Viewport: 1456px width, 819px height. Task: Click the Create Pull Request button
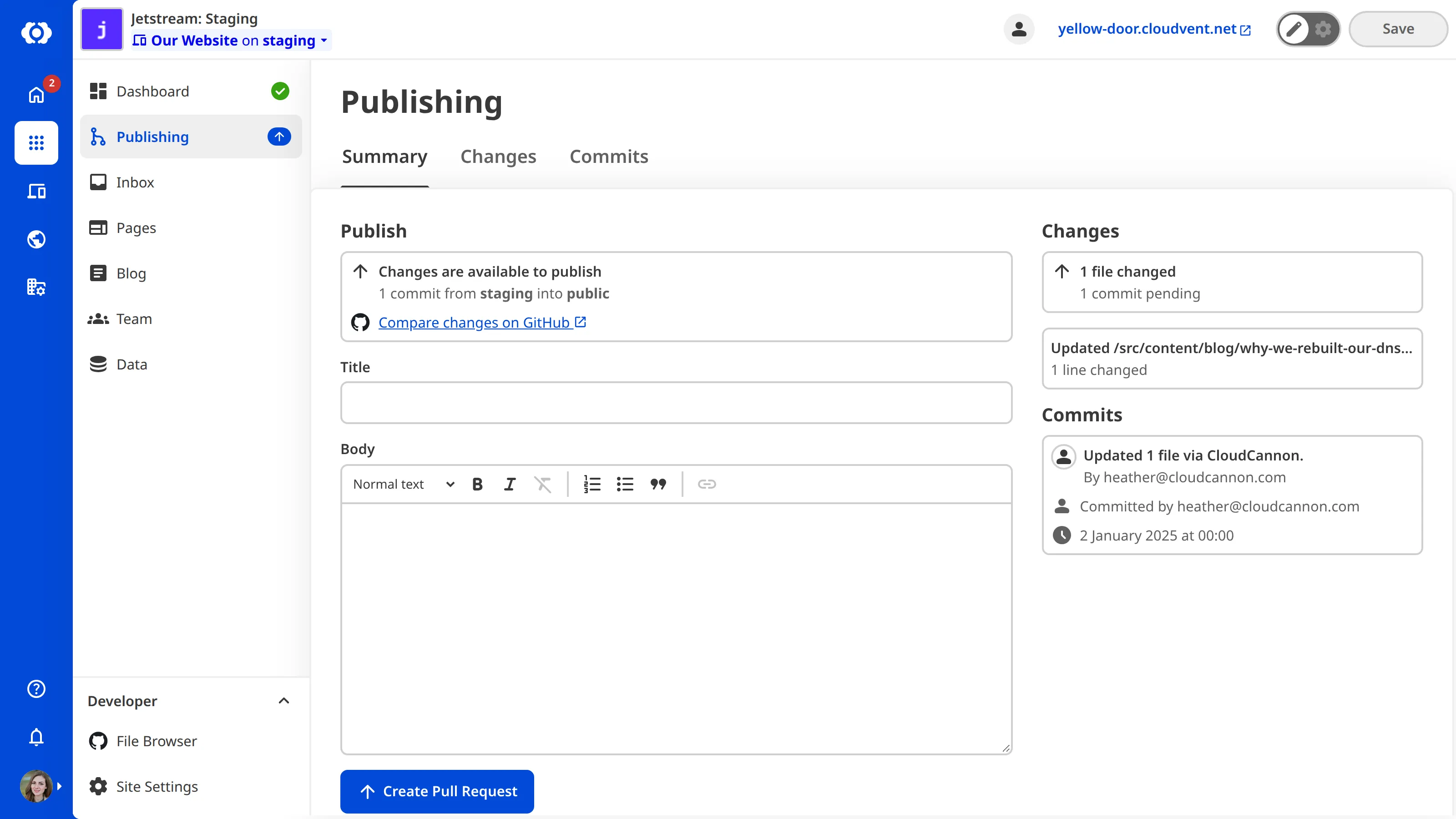(437, 791)
